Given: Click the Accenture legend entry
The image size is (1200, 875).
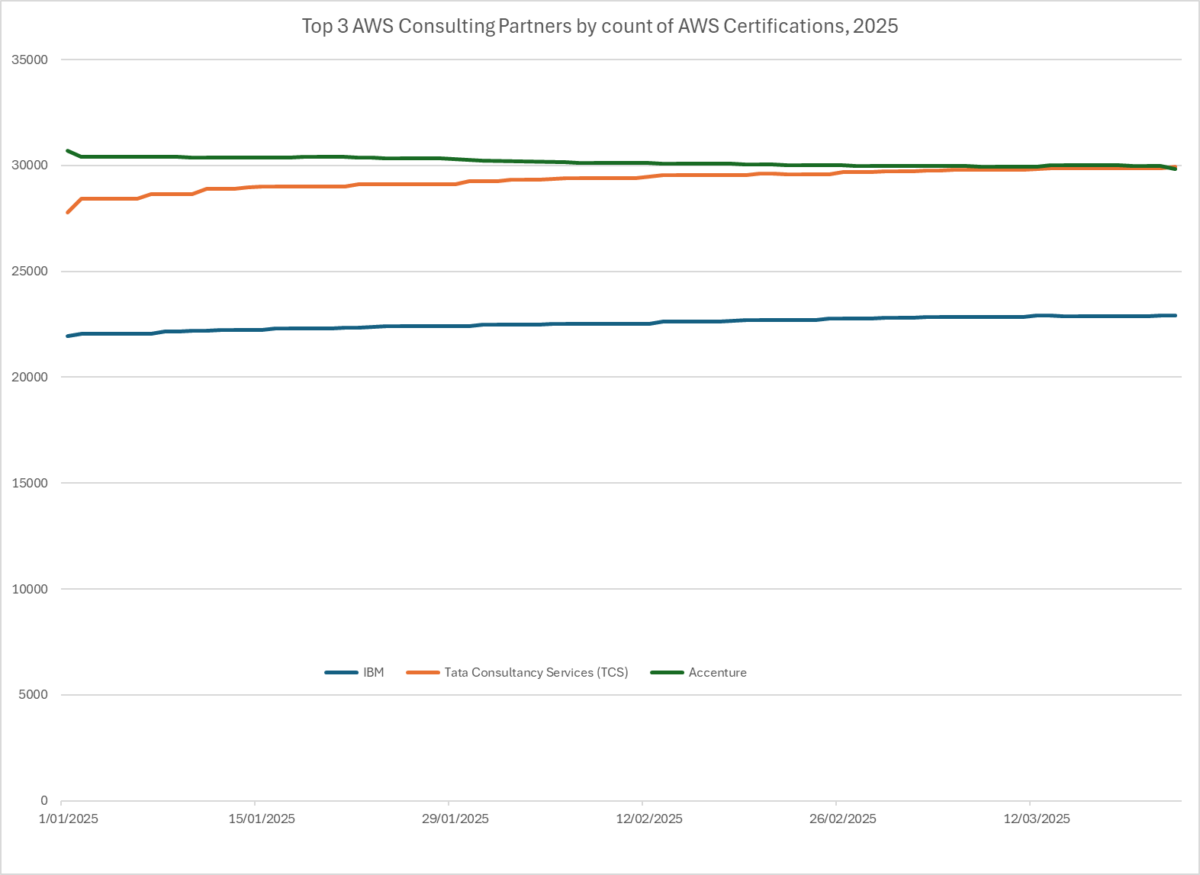Looking at the screenshot, I should coord(716,672).
